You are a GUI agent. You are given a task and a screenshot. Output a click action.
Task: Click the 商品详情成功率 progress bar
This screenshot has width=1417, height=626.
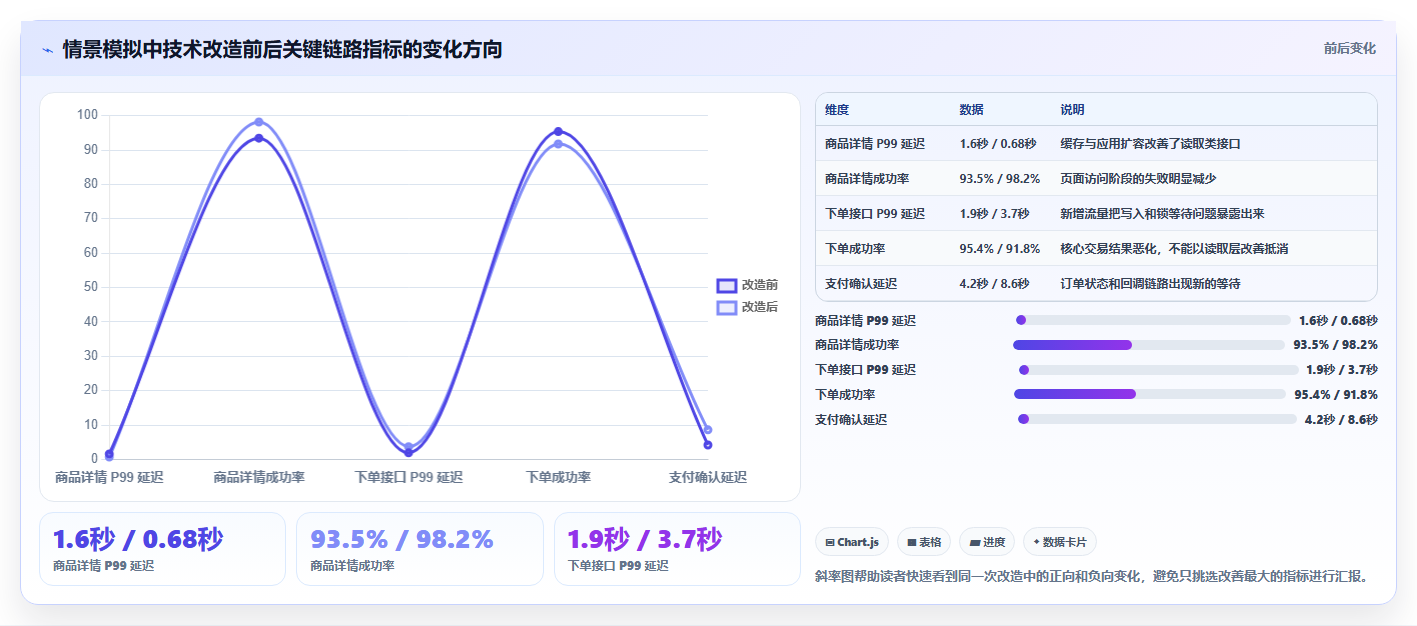(1149, 345)
